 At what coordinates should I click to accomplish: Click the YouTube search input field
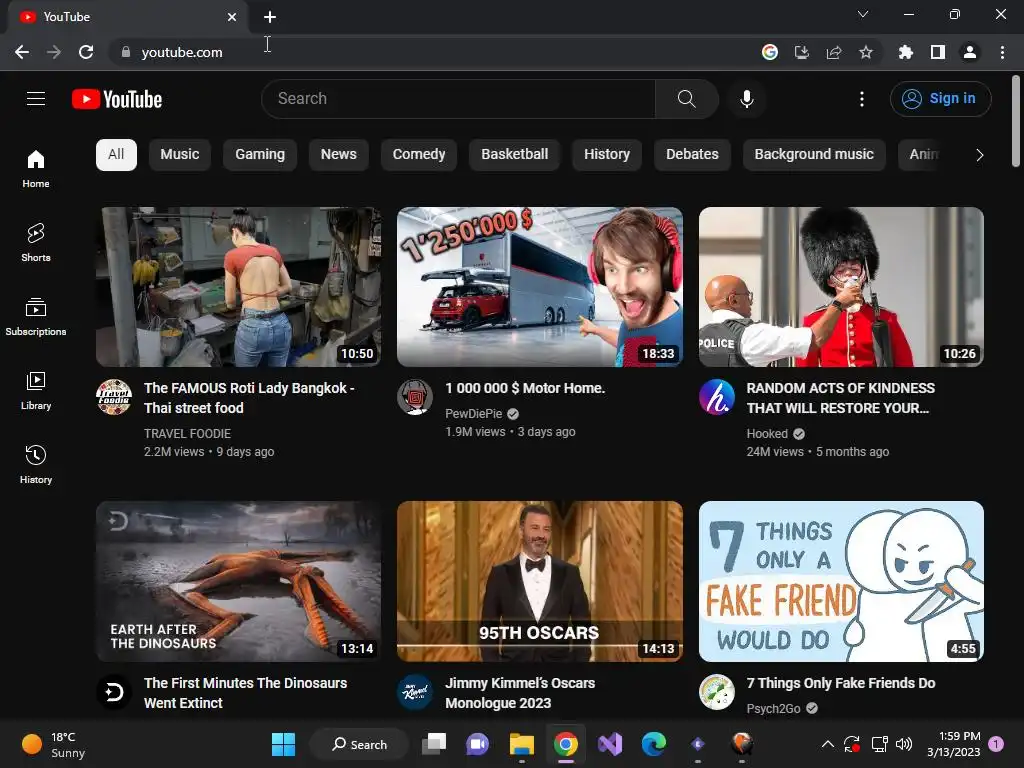tap(458, 99)
